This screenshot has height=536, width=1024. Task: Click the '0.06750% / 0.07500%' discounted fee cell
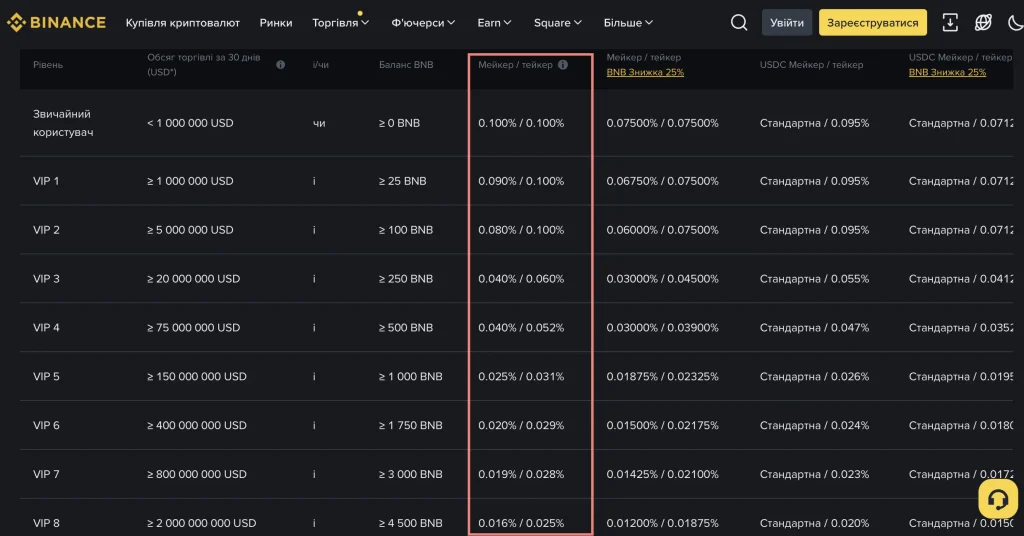pos(662,181)
